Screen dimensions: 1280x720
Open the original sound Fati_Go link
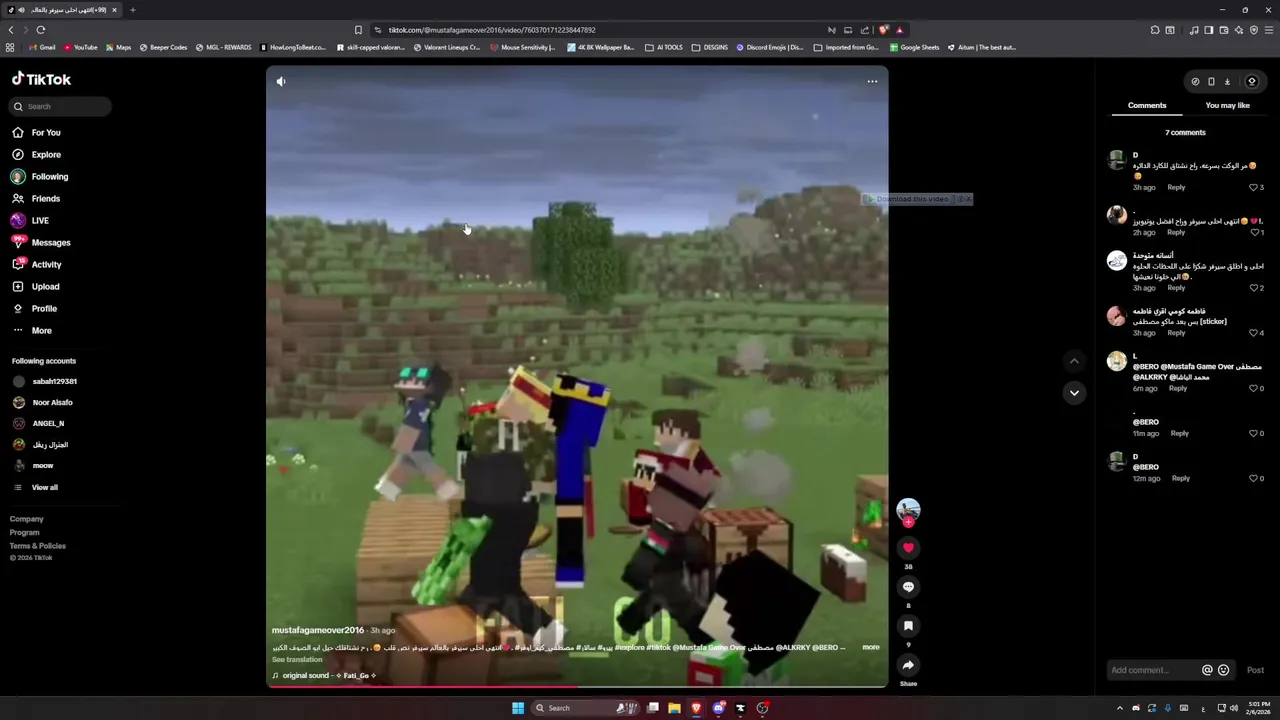point(324,676)
